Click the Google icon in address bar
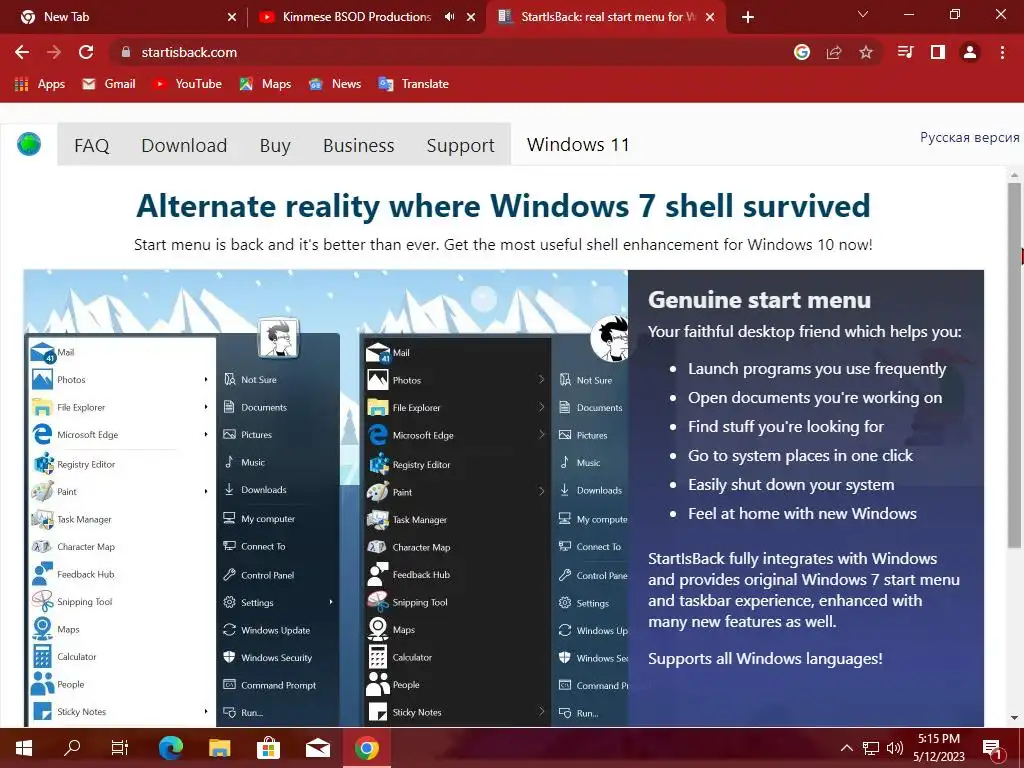This screenshot has width=1024, height=768. (x=802, y=52)
